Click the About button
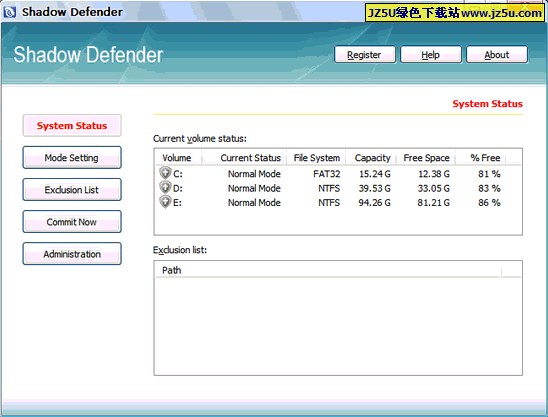This screenshot has height=417, width=548. point(497,55)
